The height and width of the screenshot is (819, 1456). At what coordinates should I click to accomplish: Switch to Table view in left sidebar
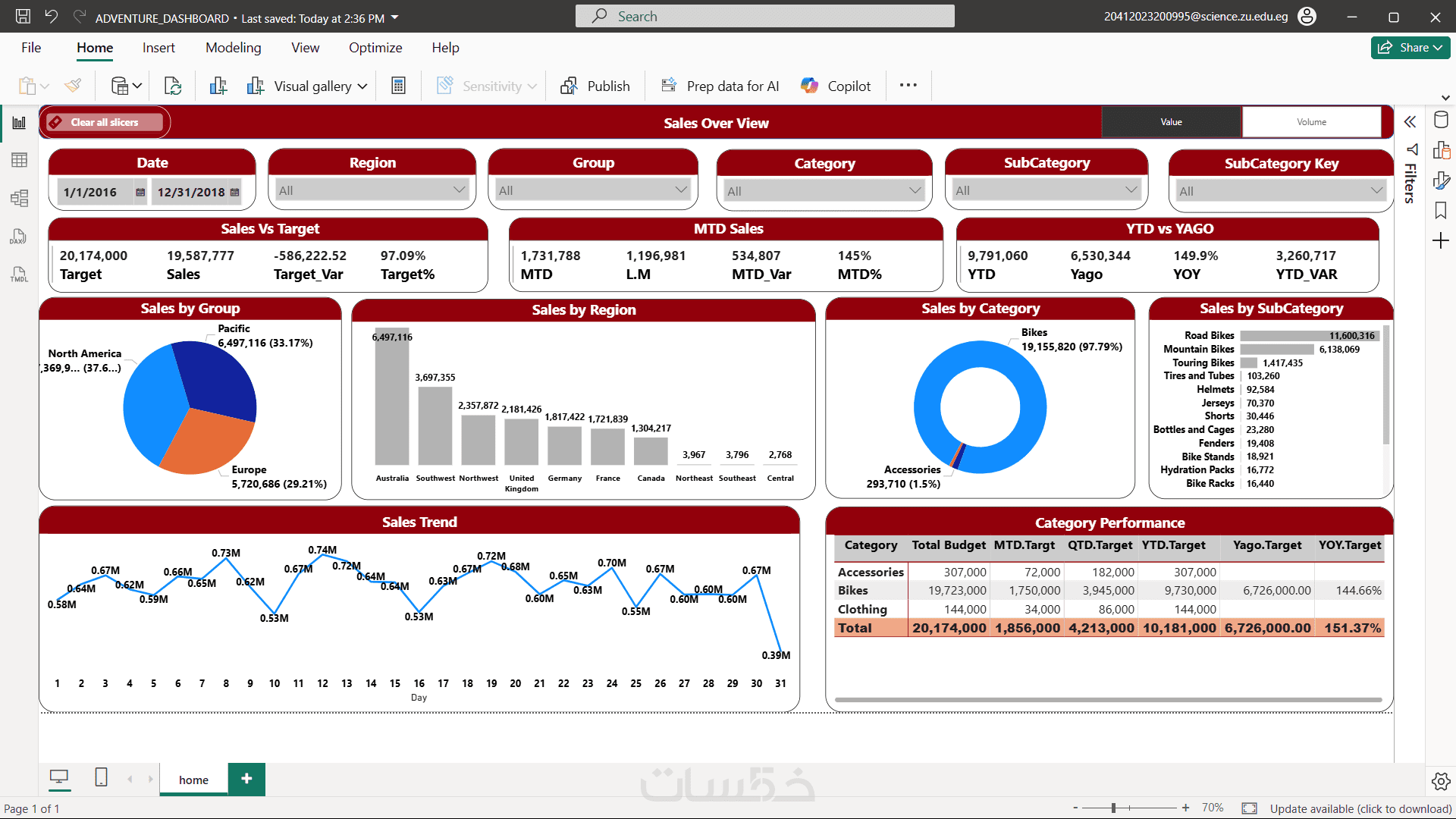click(x=19, y=160)
